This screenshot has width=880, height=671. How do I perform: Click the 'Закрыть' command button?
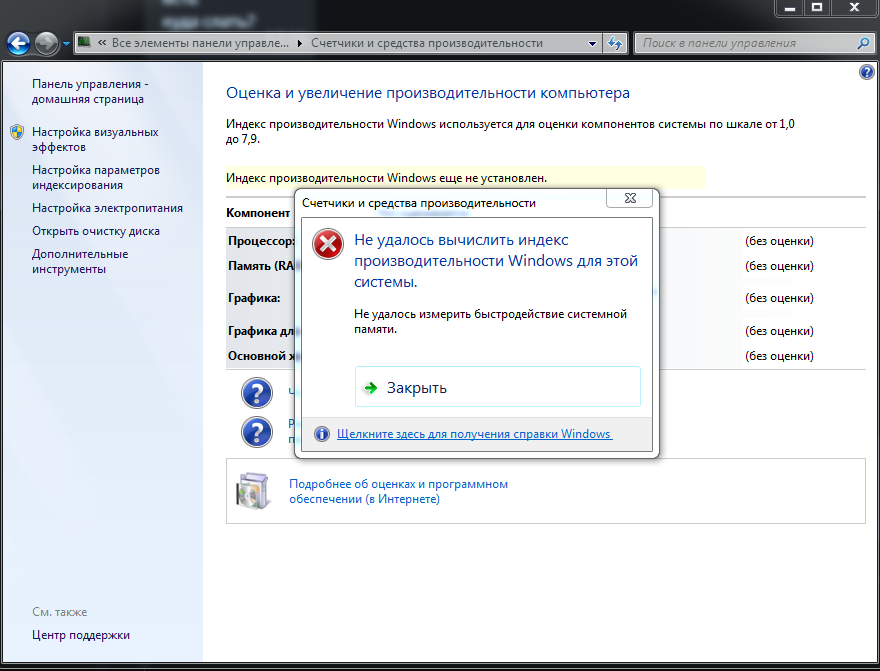497,387
